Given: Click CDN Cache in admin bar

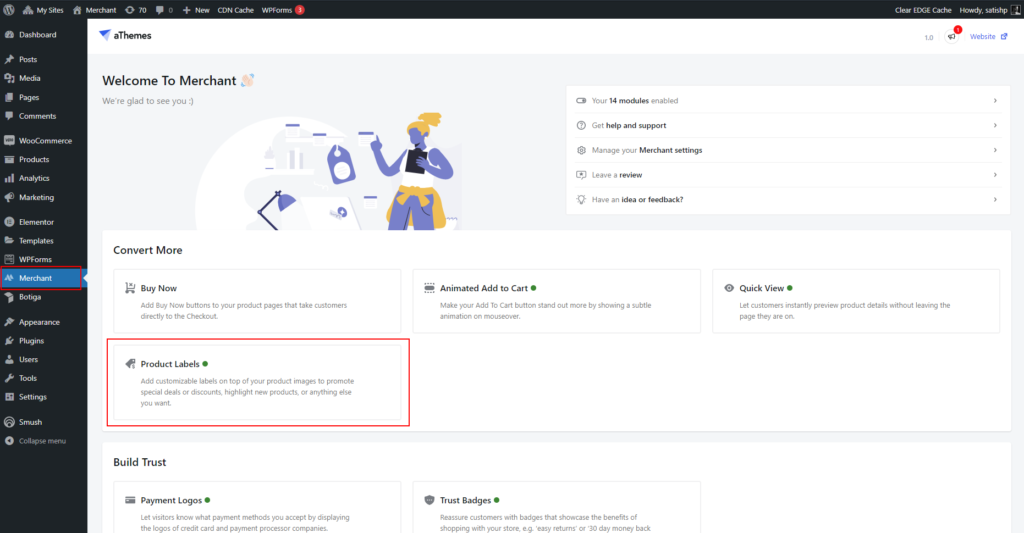Looking at the screenshot, I should point(235,10).
